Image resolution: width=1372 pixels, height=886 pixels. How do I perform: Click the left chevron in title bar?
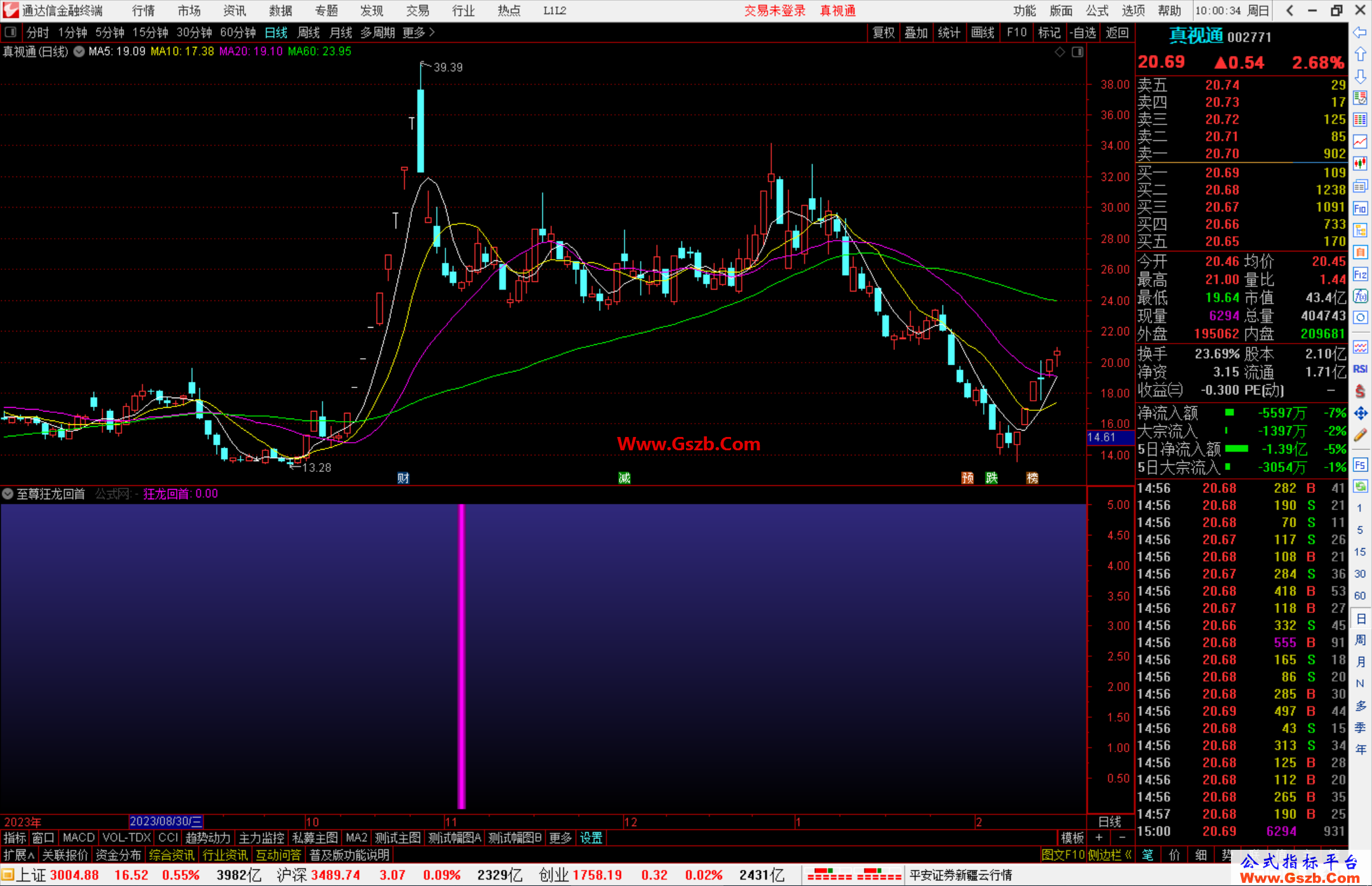pyautogui.click(x=1289, y=11)
